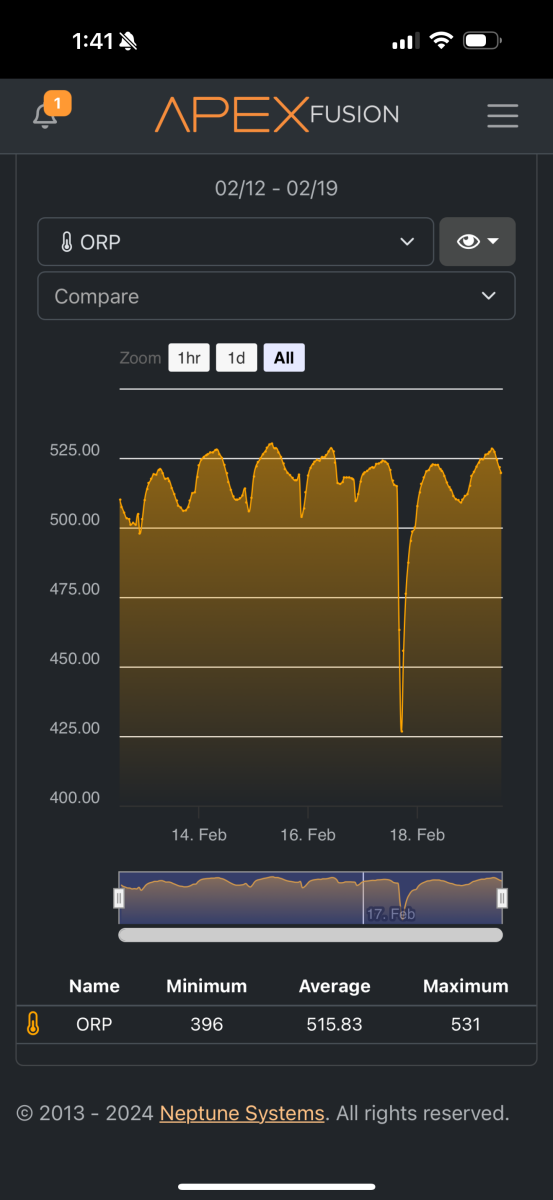This screenshot has height=1200, width=553.
Task: Click the 18. Feb axis label
Action: pyautogui.click(x=417, y=835)
